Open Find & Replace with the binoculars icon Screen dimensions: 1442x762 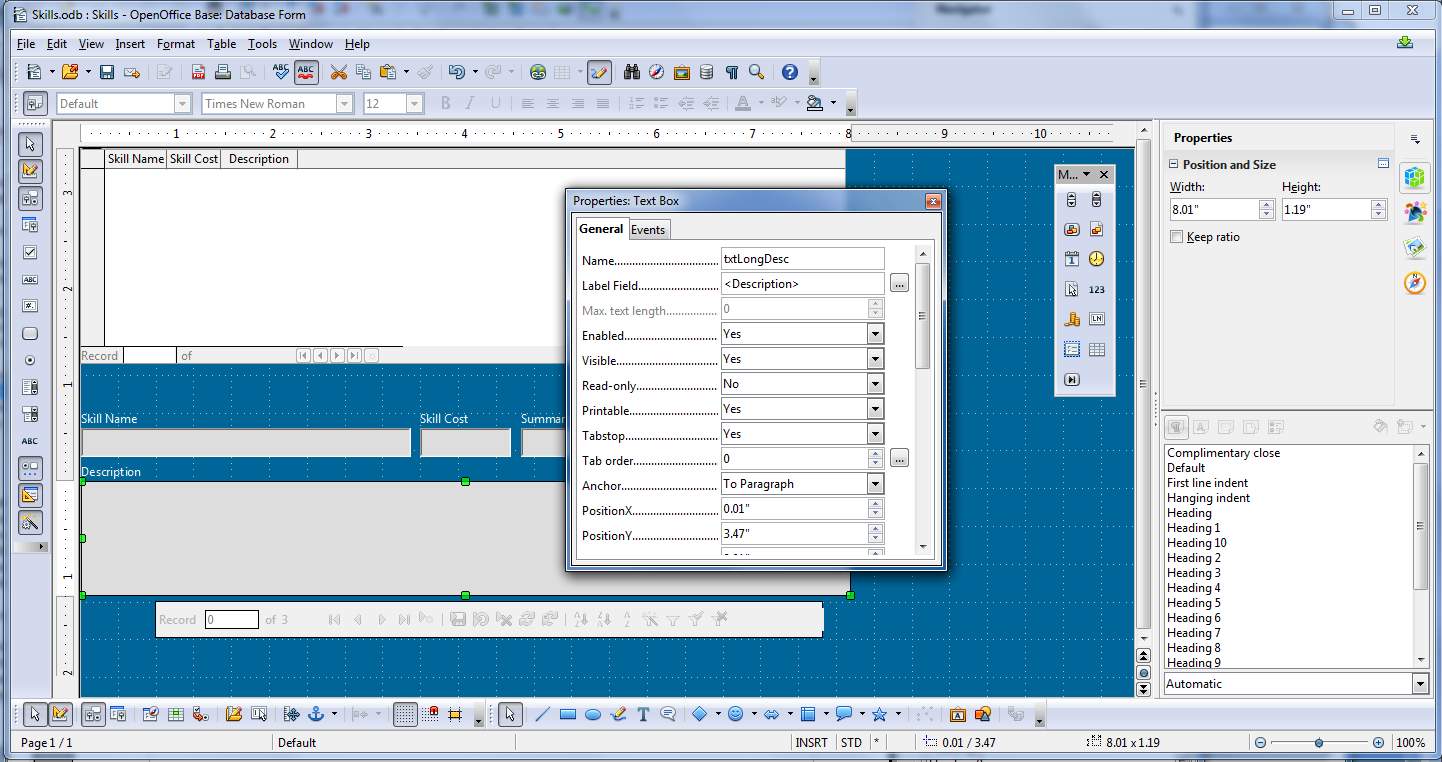(x=632, y=72)
